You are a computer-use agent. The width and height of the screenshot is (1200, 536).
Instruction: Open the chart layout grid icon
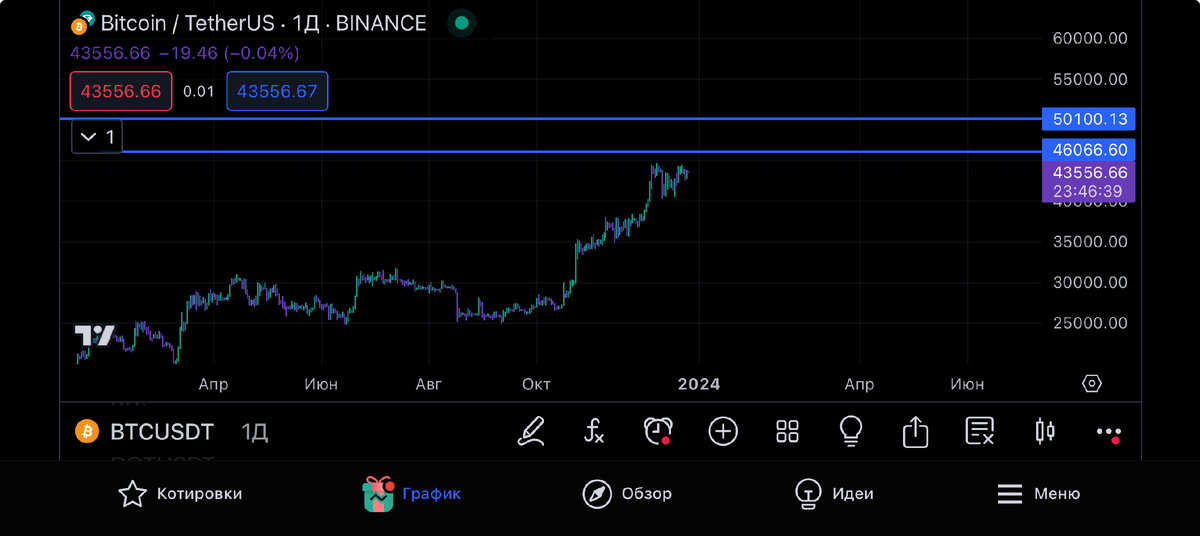788,431
